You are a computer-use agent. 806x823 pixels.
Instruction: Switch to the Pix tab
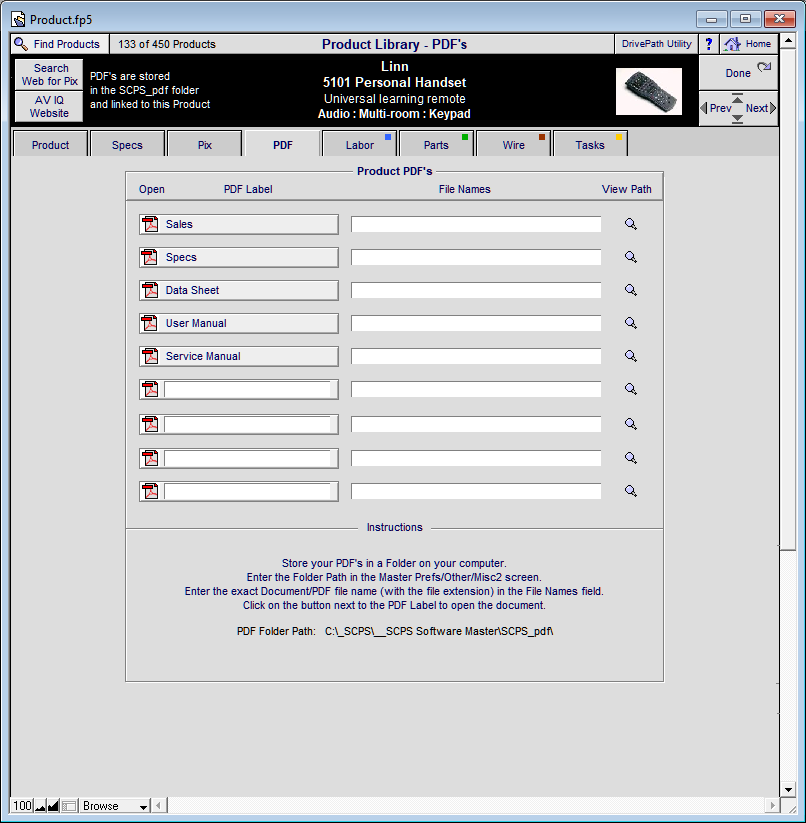point(205,145)
